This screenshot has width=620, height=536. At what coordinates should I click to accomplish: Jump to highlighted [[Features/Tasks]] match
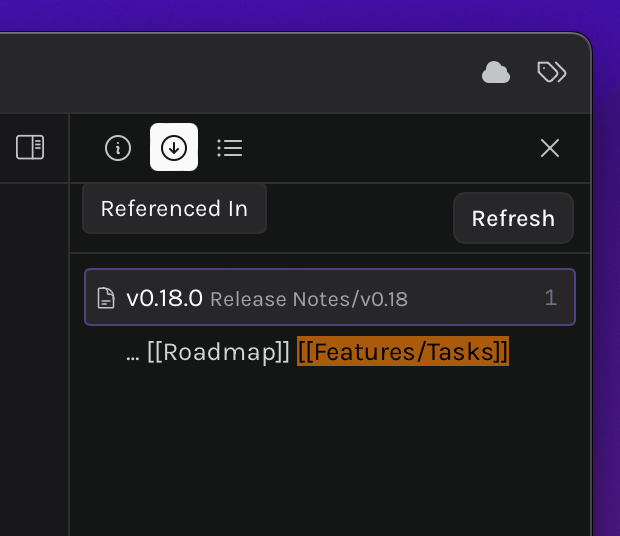pos(403,351)
